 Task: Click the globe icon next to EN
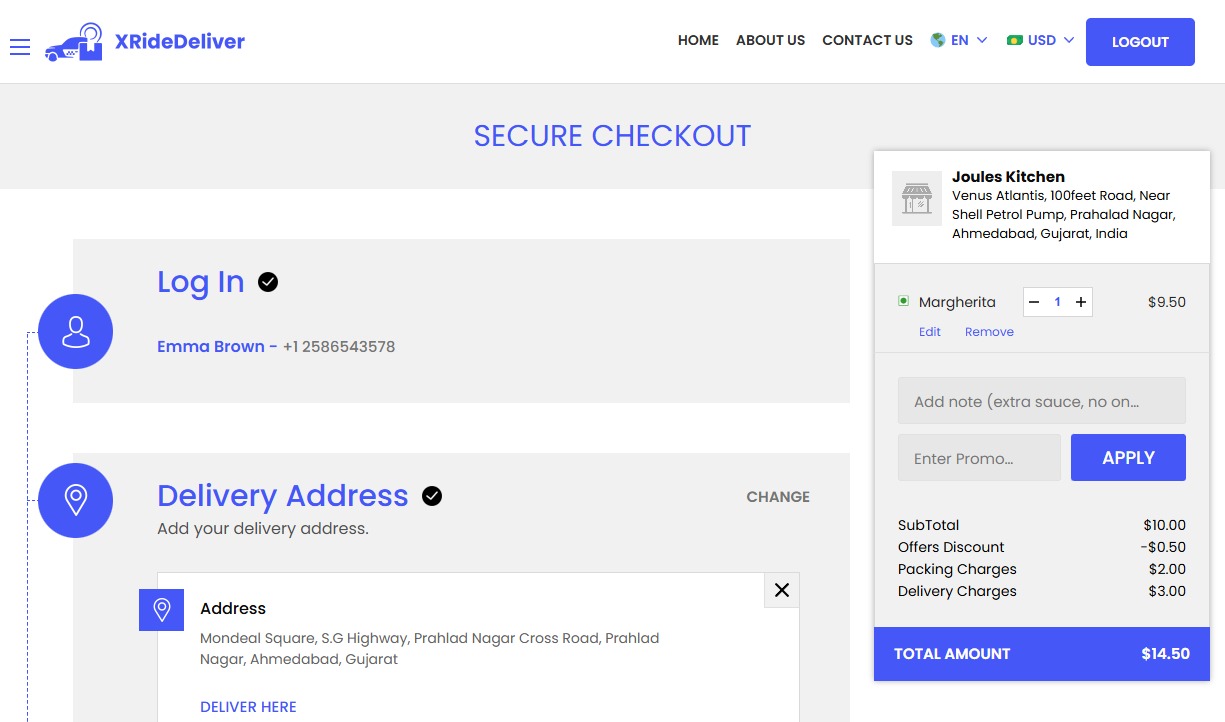937,40
